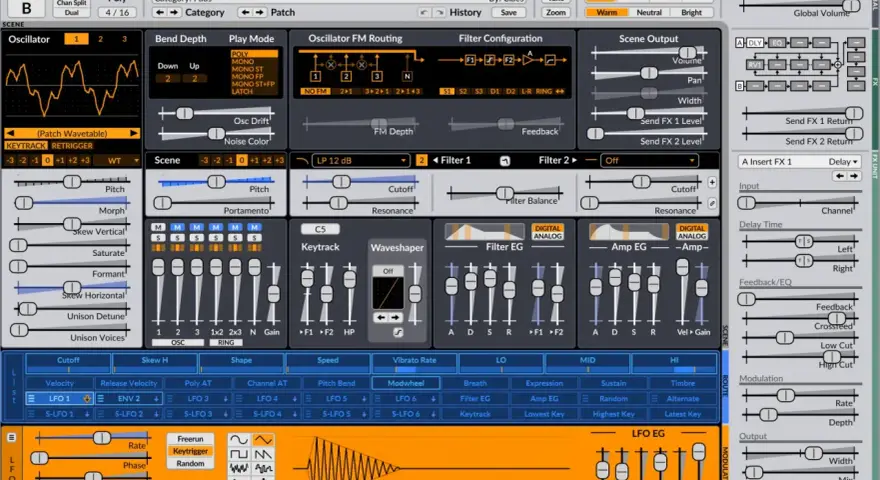The image size is (880, 480).
Task: Open the Filter 1 type dropdown LP 12 dB
Action: tap(360, 161)
